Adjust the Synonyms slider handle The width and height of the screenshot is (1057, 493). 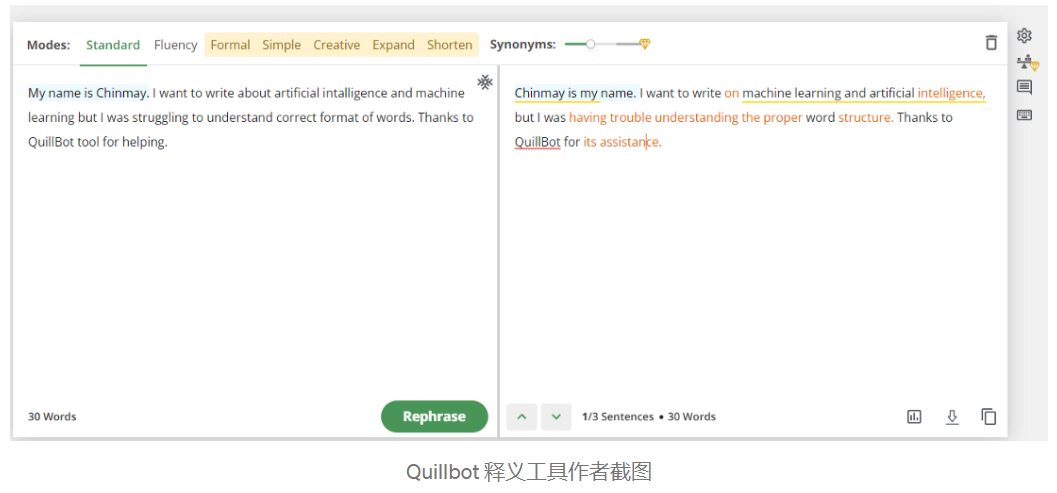point(591,45)
